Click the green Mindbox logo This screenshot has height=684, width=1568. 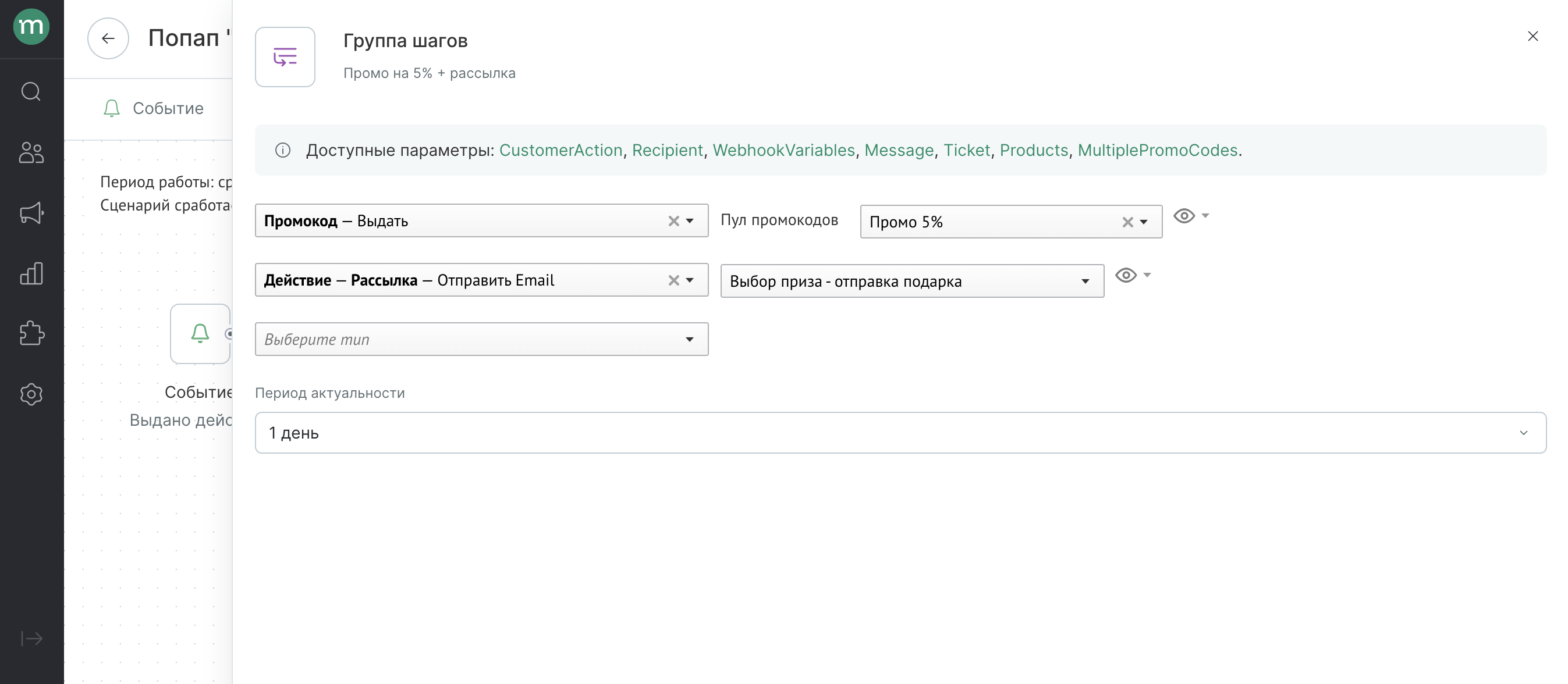[x=31, y=27]
